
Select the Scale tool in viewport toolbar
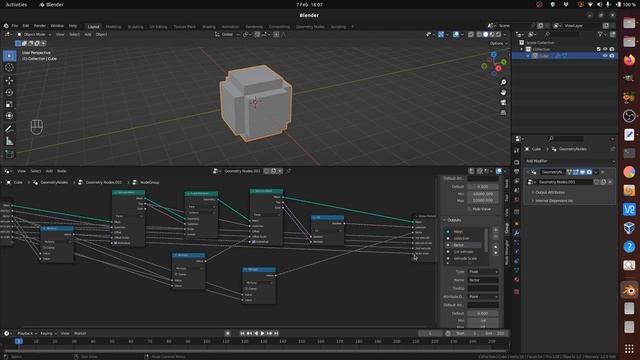[9, 104]
